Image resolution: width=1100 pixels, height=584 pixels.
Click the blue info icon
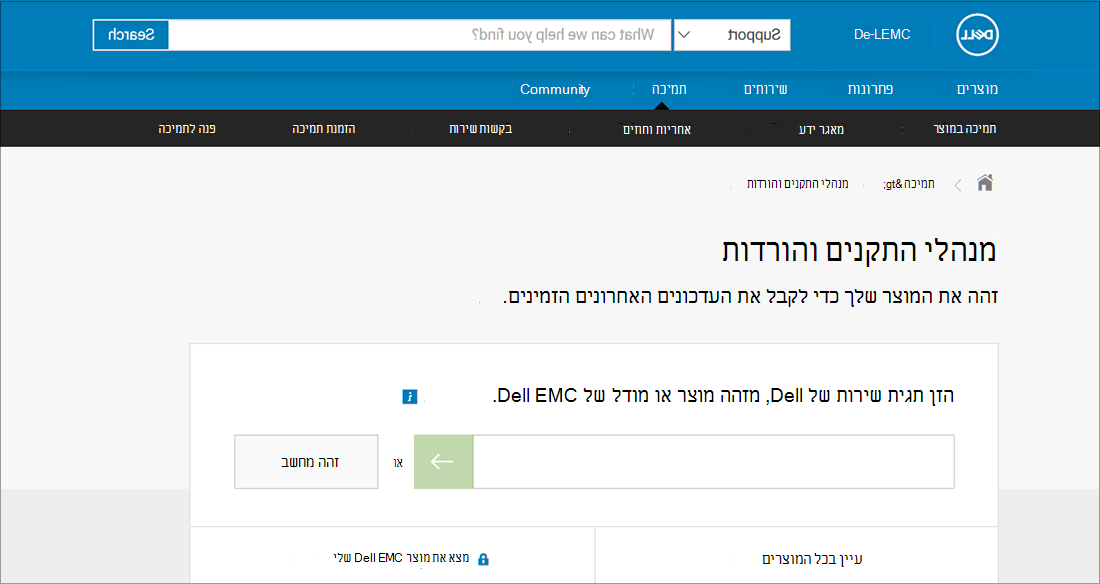coord(410,397)
